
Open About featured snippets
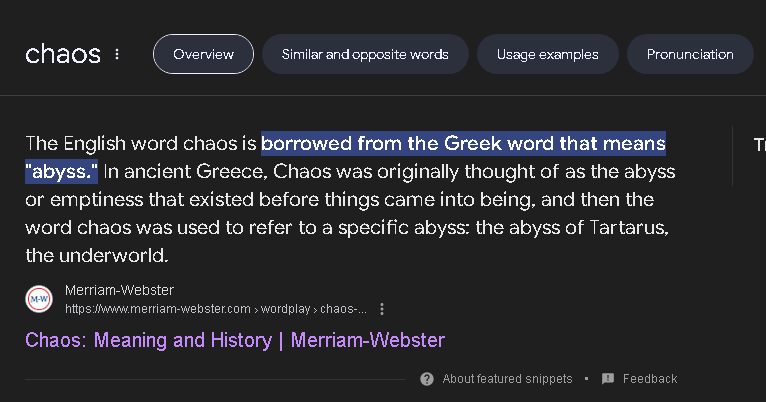coord(507,379)
